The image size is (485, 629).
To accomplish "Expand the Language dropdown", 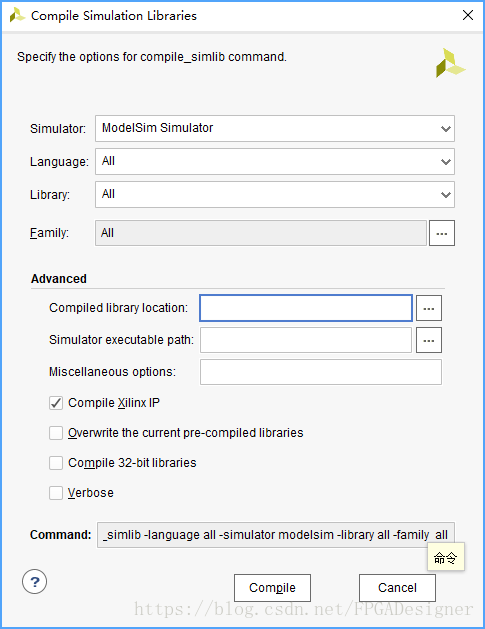I will click(275, 161).
